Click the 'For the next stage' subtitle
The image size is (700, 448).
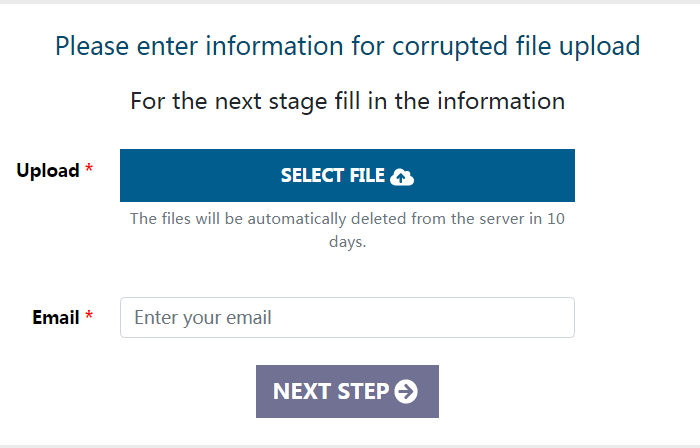(x=347, y=101)
